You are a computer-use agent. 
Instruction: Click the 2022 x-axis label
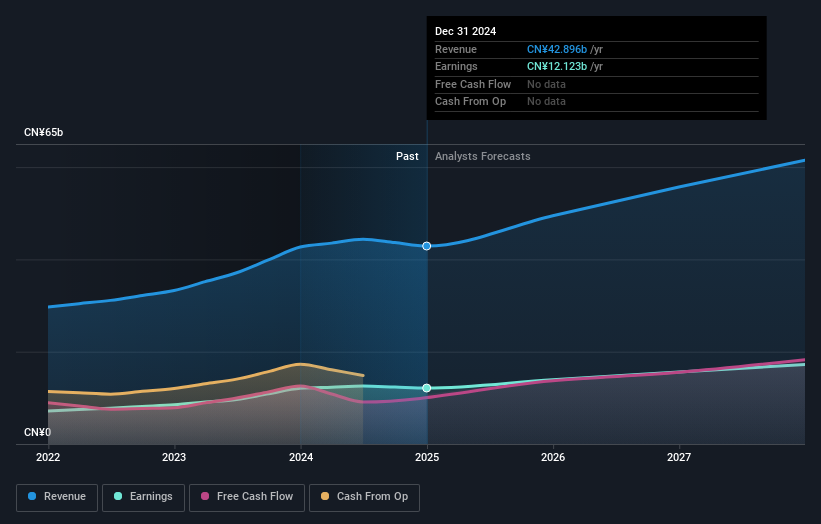[x=48, y=457]
